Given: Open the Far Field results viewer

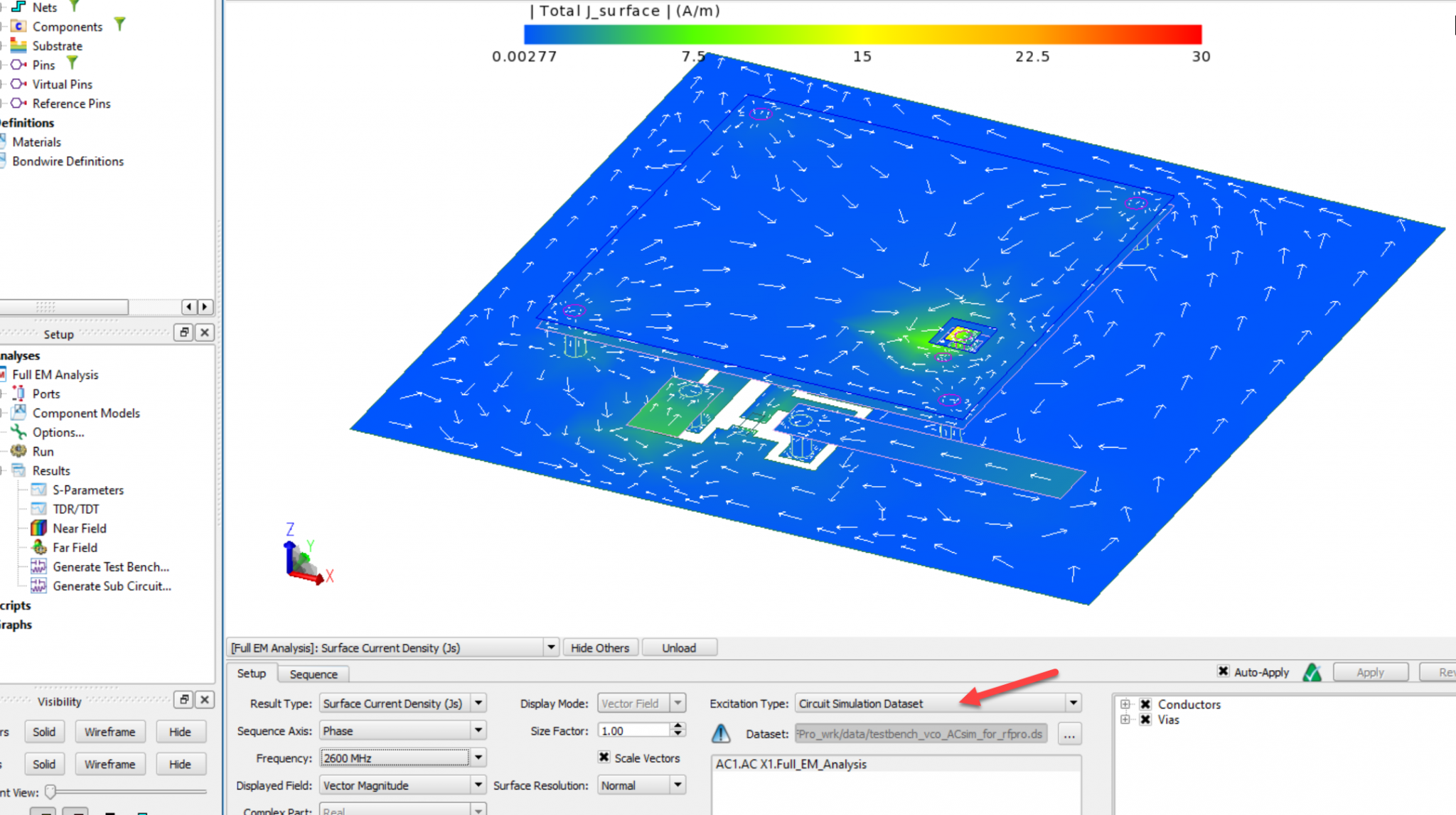Looking at the screenshot, I should coord(74,547).
